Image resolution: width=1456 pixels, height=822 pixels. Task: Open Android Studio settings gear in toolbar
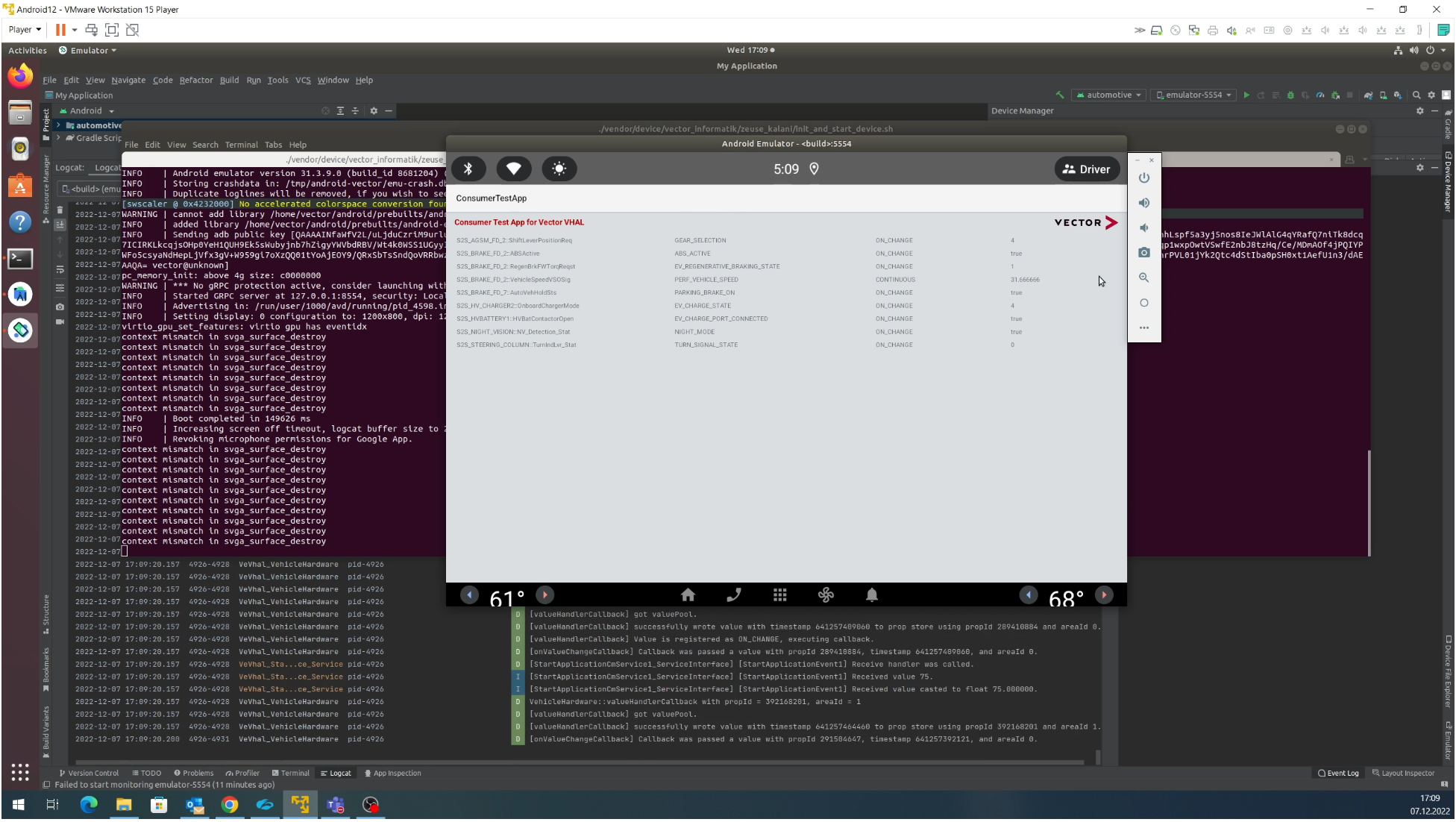[1431, 95]
